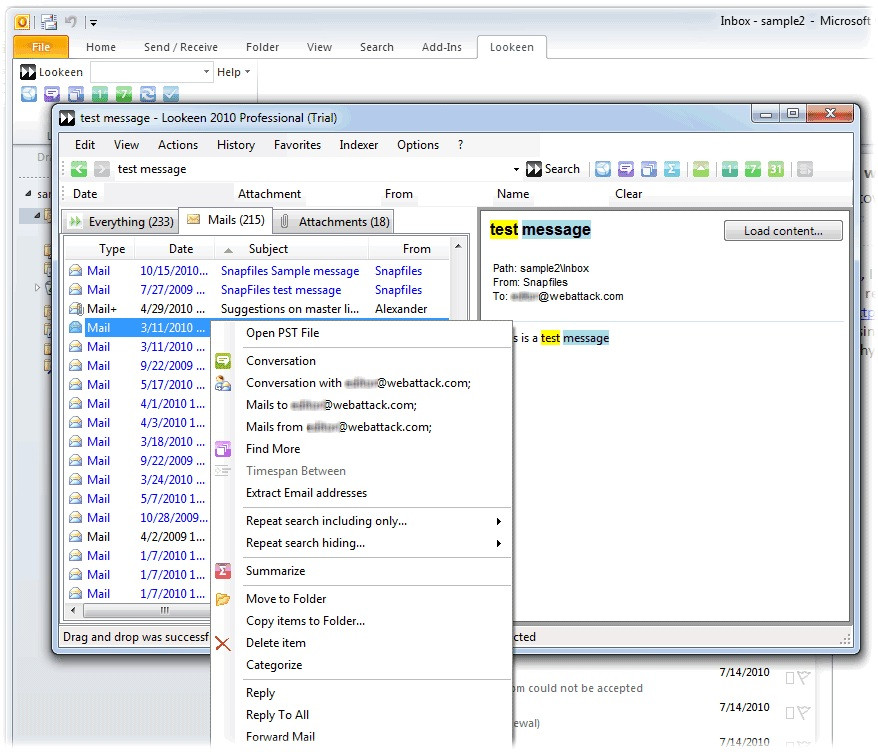Click the grayed-out icon at the toolbar end
878x752 pixels.
(x=805, y=169)
